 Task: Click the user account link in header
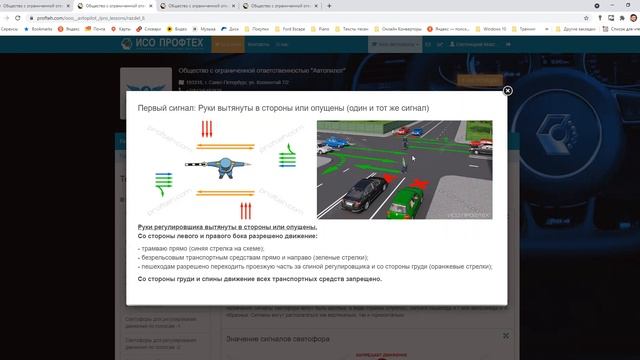(473, 44)
